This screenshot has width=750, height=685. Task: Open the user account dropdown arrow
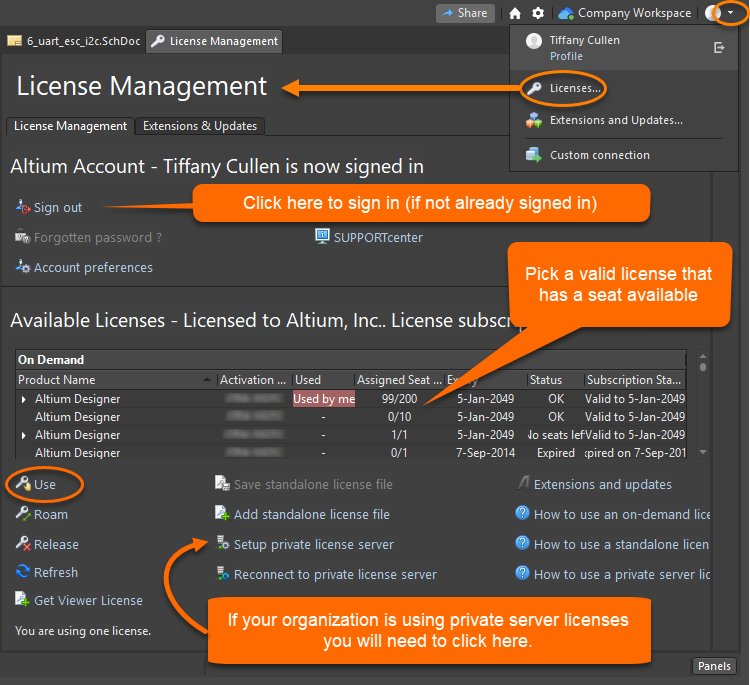730,13
